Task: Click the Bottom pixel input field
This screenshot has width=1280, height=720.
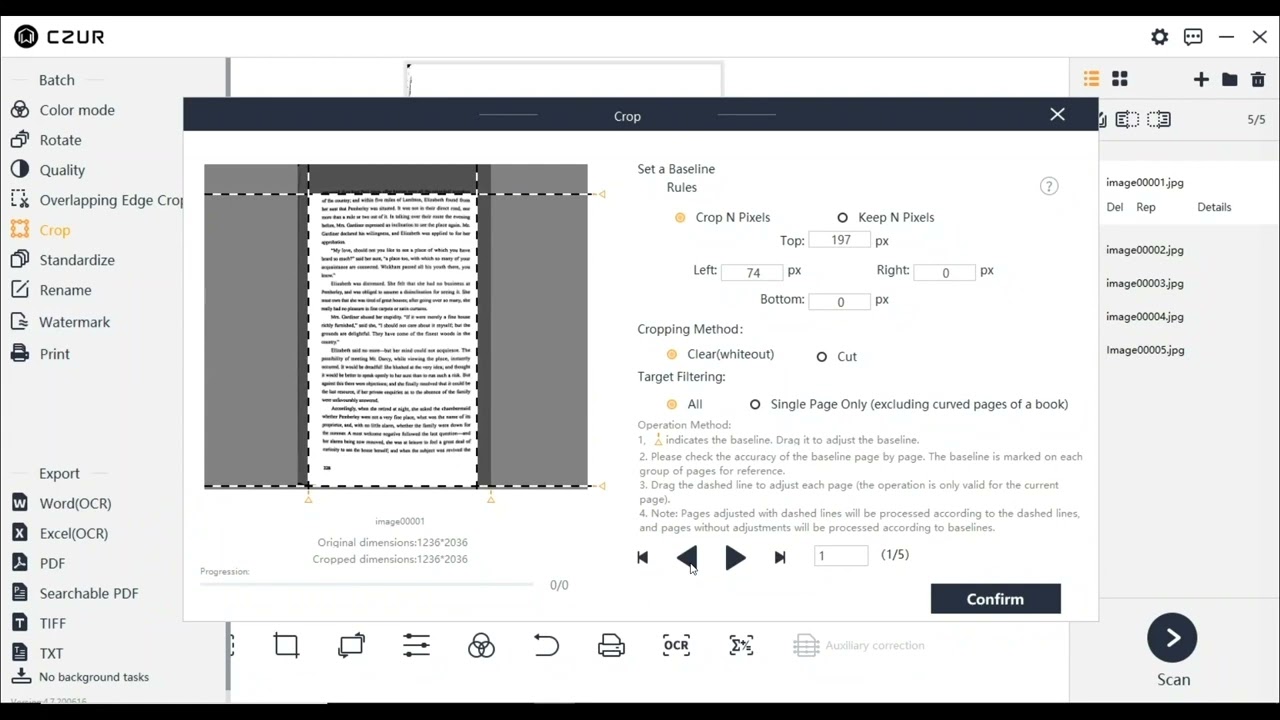Action: [840, 301]
